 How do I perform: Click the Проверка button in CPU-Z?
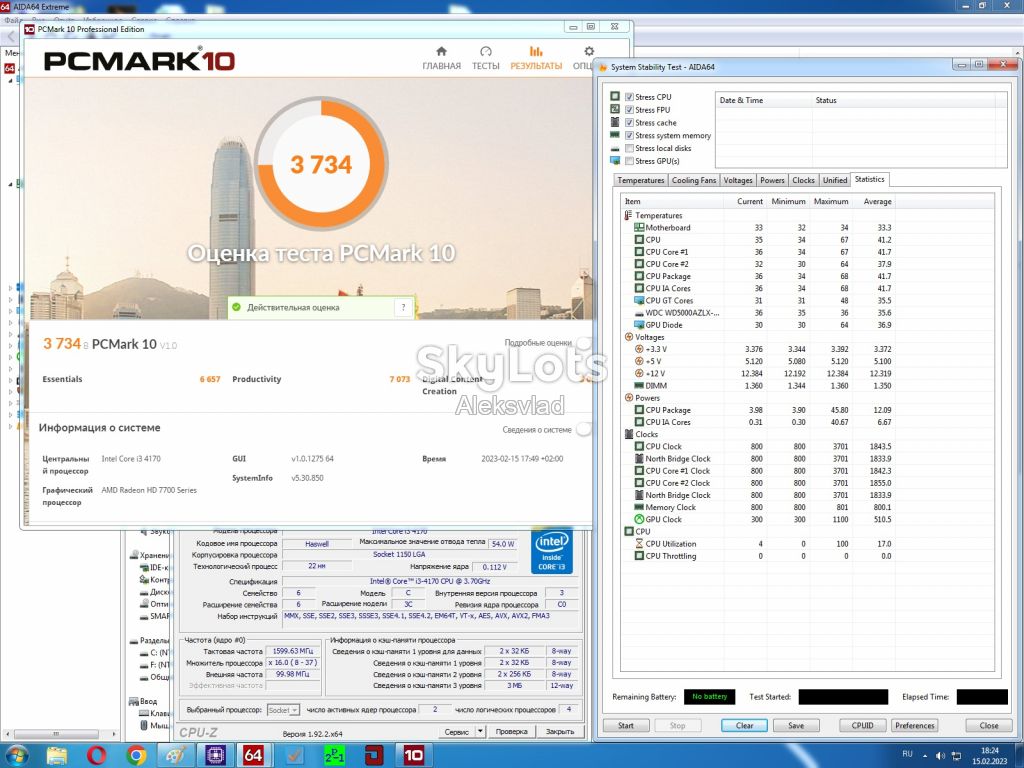pyautogui.click(x=511, y=731)
